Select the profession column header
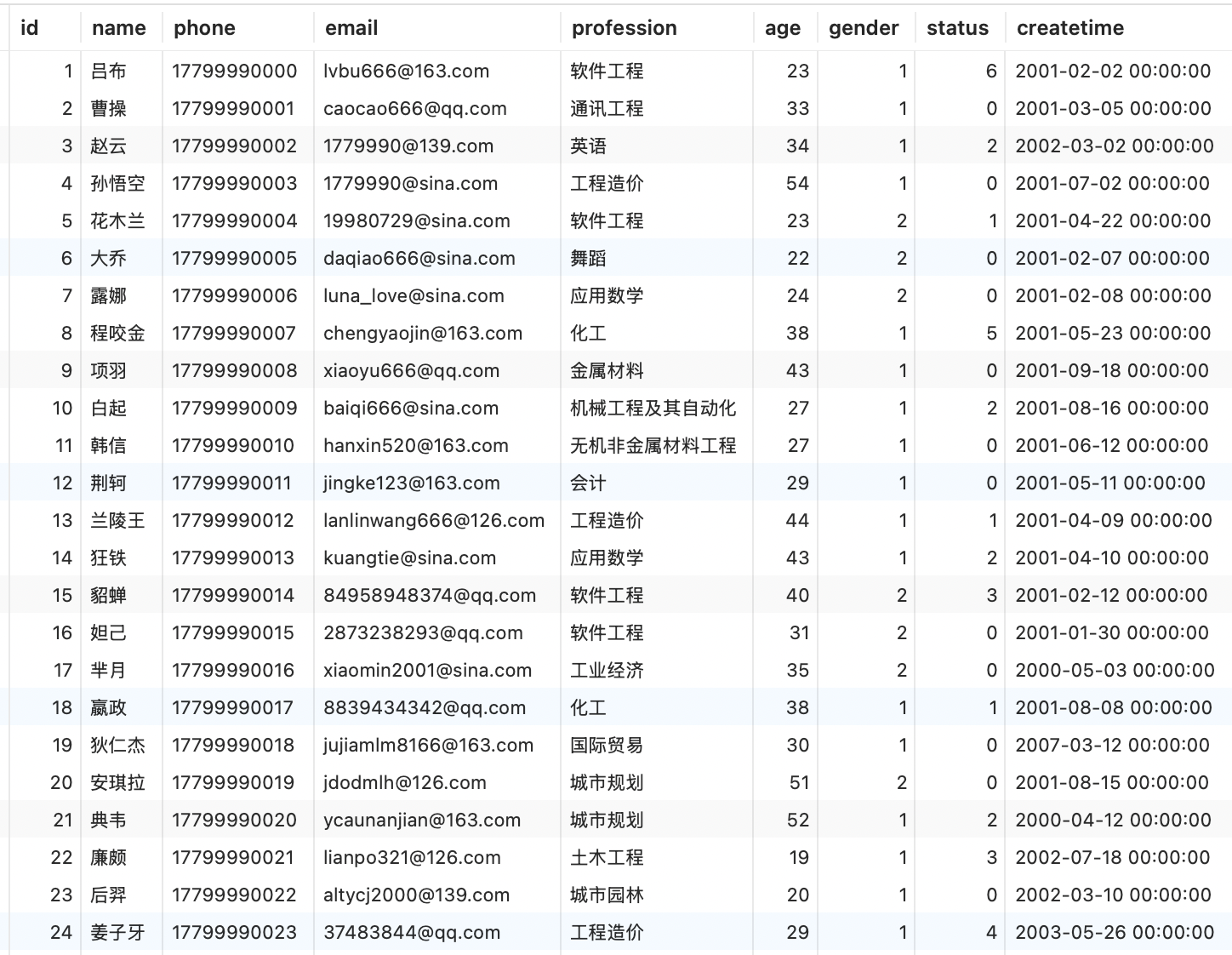The width and height of the screenshot is (1232, 955). coord(625,28)
